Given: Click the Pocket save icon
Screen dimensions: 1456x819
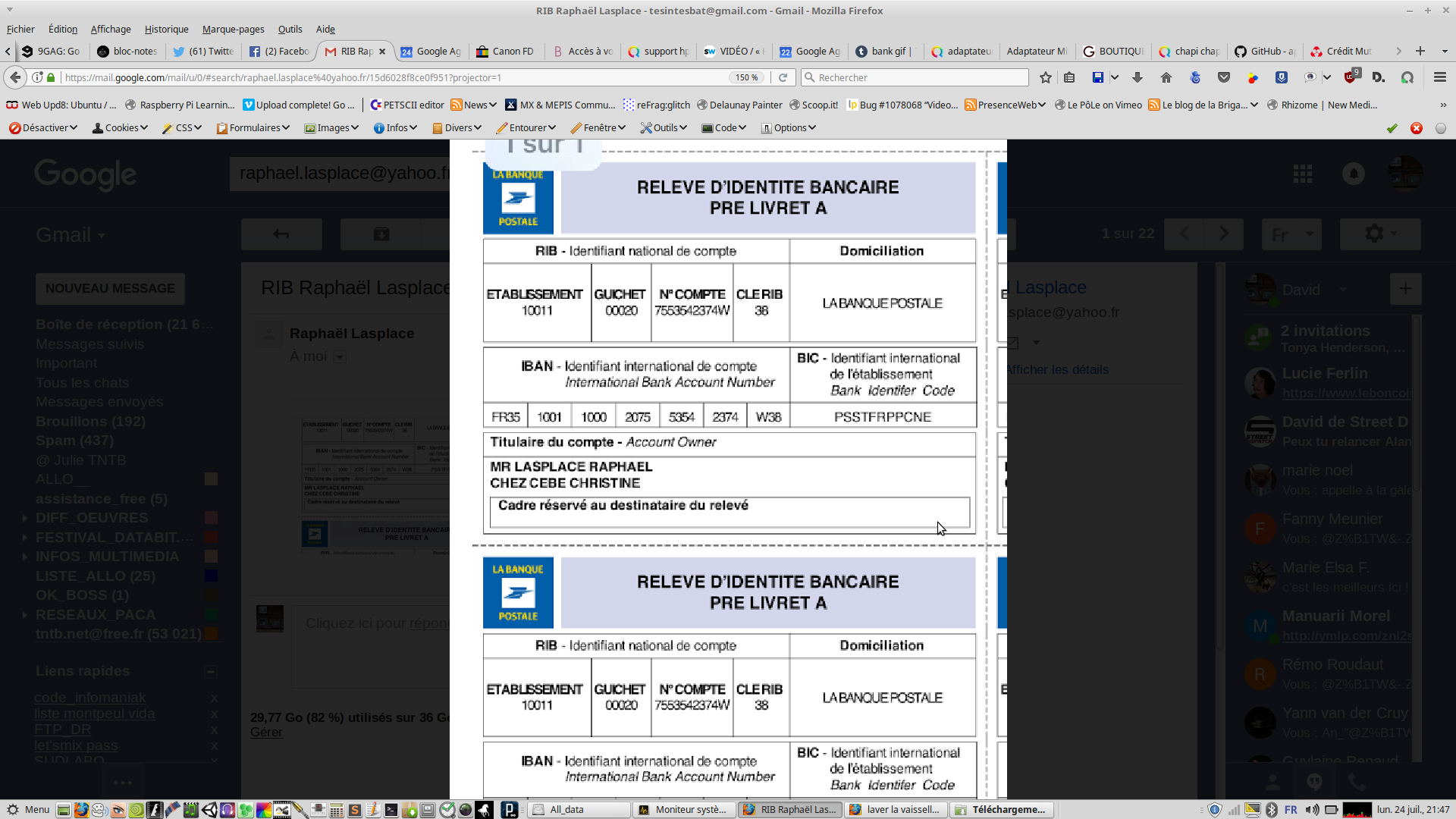Looking at the screenshot, I should [1224, 77].
